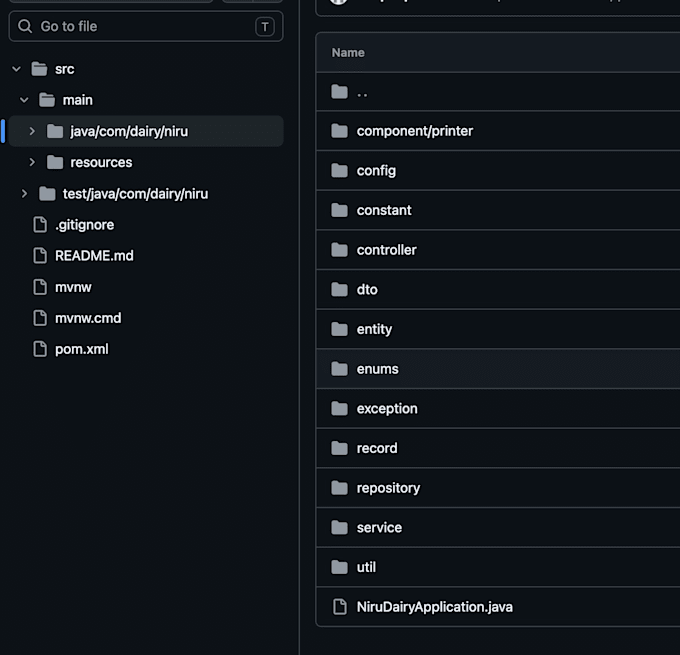
Task: Open mvnw from the file tree
Action: tap(73, 287)
